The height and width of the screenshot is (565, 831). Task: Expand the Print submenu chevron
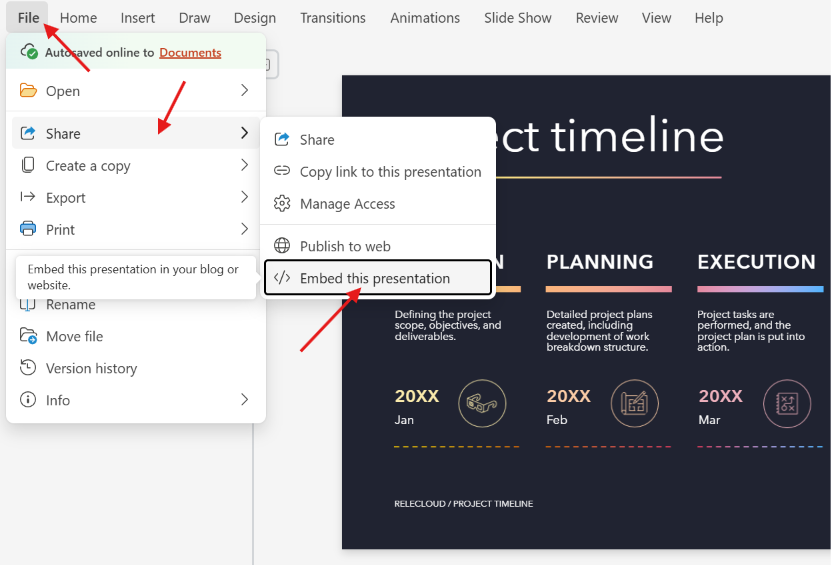pos(244,228)
